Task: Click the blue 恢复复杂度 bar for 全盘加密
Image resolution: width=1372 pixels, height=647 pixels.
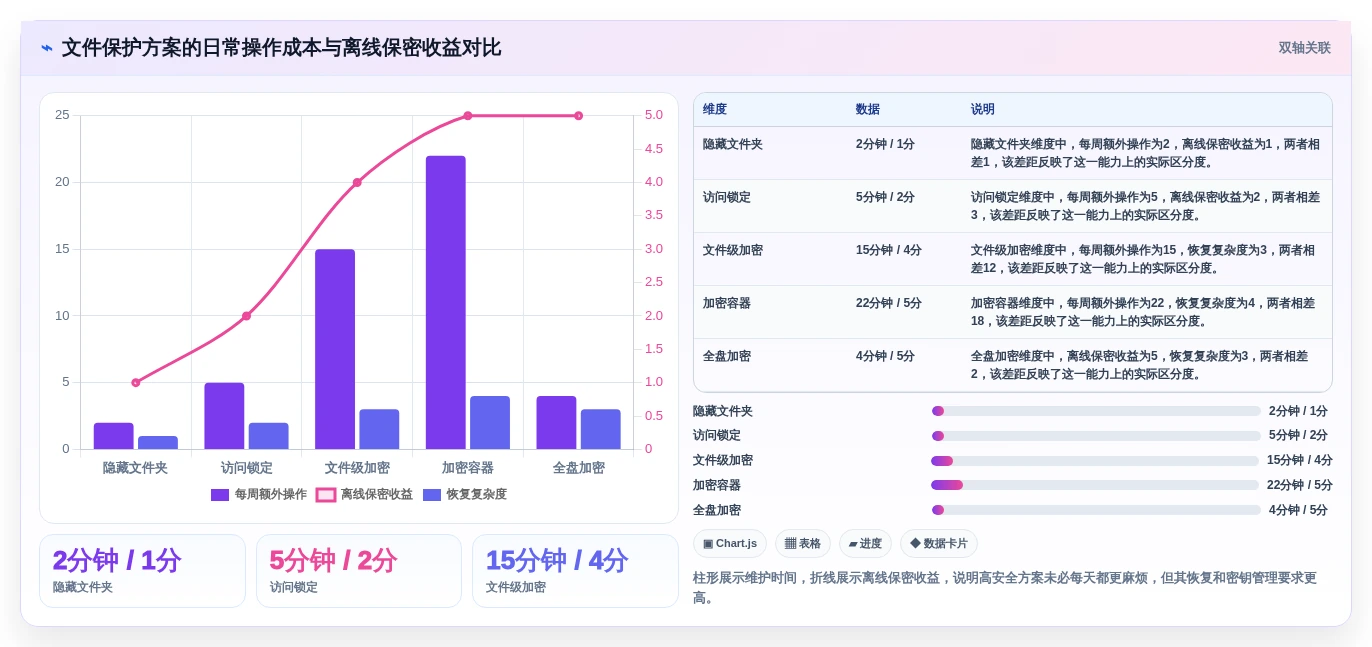Action: [601, 429]
